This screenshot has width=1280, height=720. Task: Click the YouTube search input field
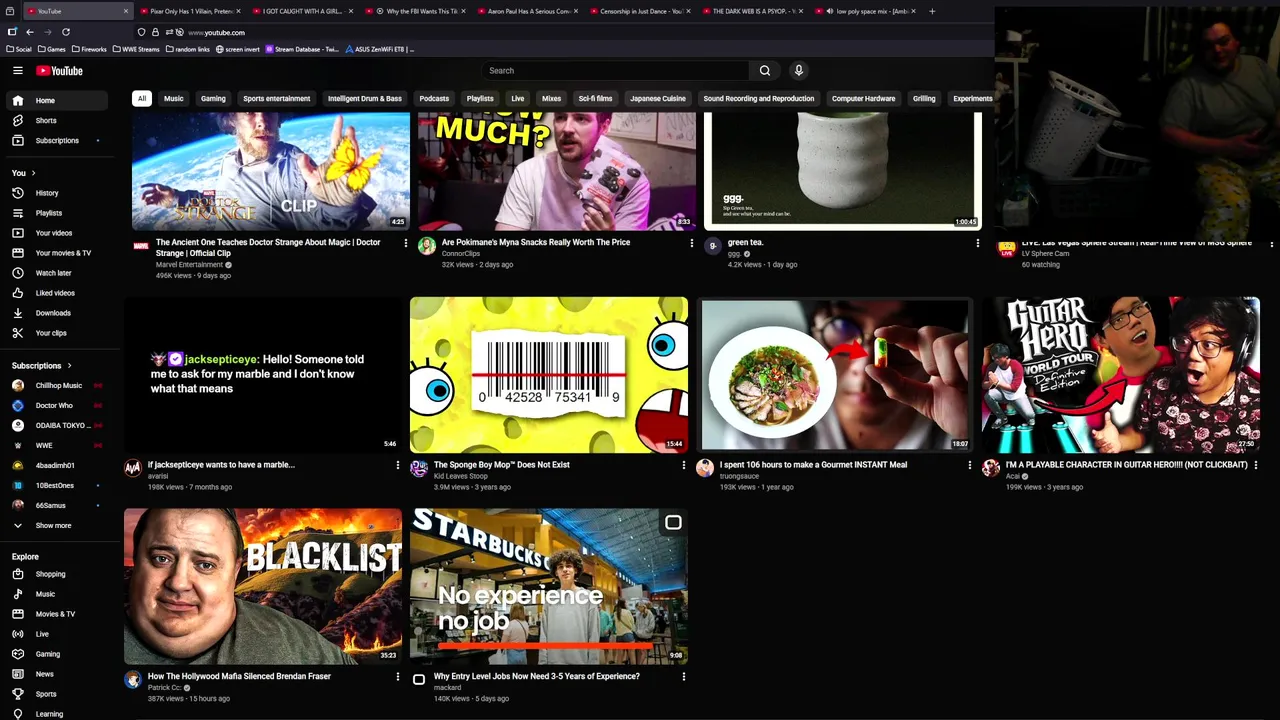point(615,70)
